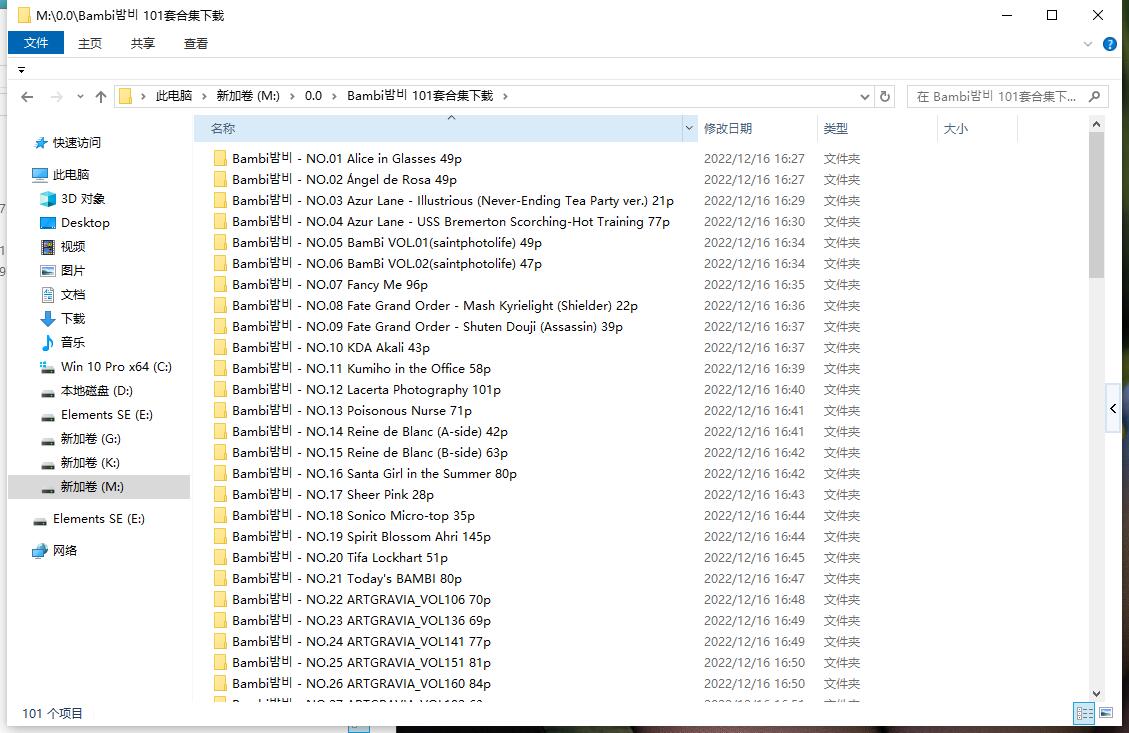Click the Desktop folder icon in sidebar

click(x=48, y=222)
